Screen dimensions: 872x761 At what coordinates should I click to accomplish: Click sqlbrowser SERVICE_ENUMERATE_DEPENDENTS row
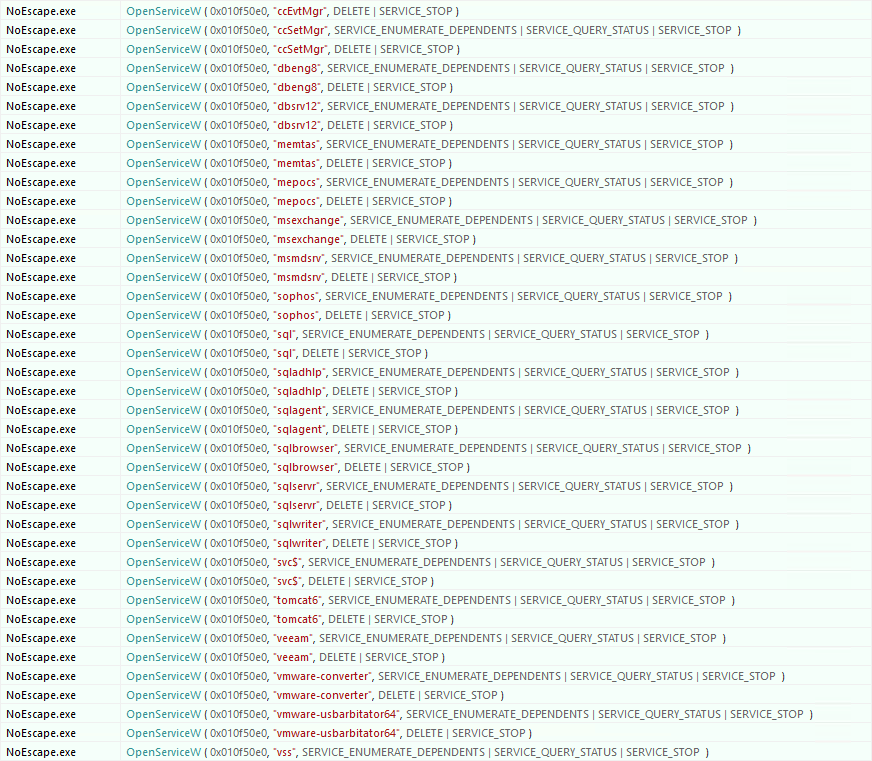(436, 448)
